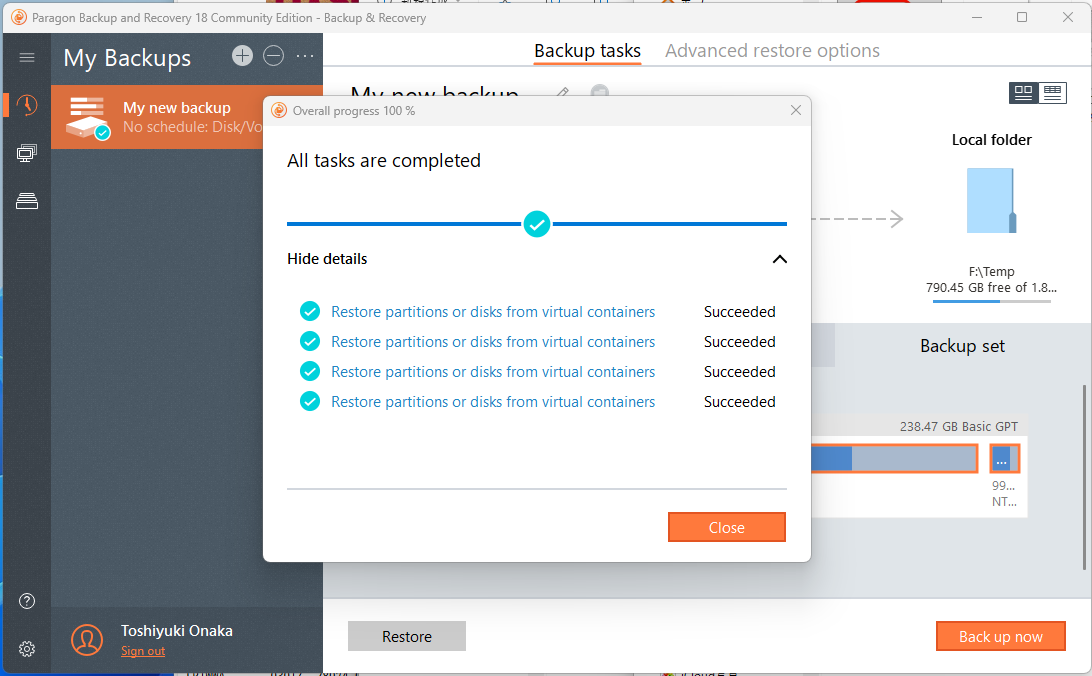
Task: Switch to list view layout icon
Action: point(1052,93)
